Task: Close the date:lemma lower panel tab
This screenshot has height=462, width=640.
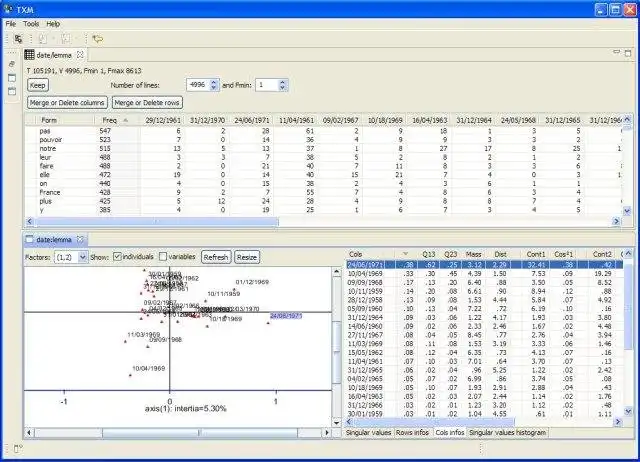Action: (x=82, y=240)
